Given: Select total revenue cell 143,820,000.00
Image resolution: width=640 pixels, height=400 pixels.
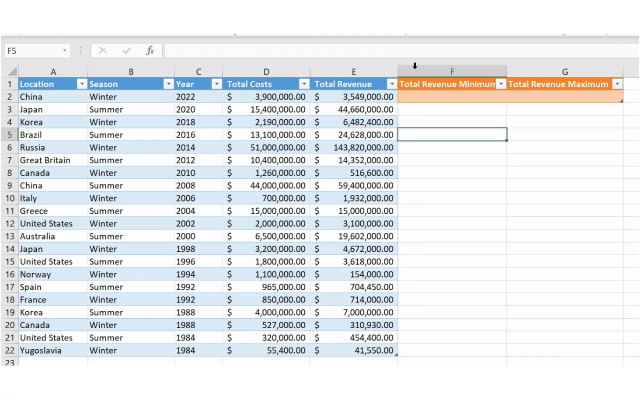Looking at the screenshot, I should 354,147.
